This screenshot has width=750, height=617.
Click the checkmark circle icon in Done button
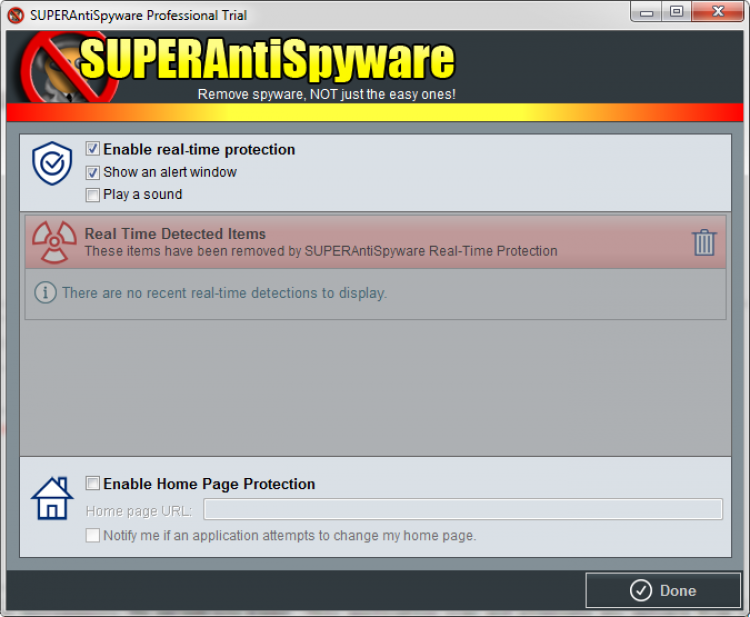(640, 590)
